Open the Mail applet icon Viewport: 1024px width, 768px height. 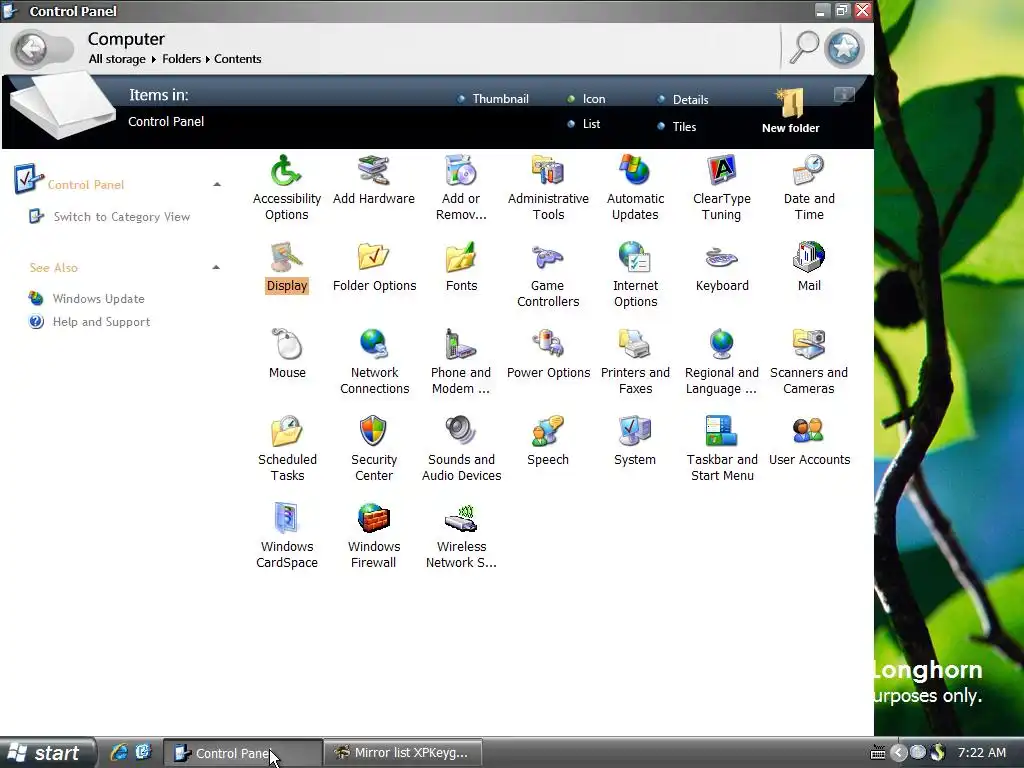[808, 258]
